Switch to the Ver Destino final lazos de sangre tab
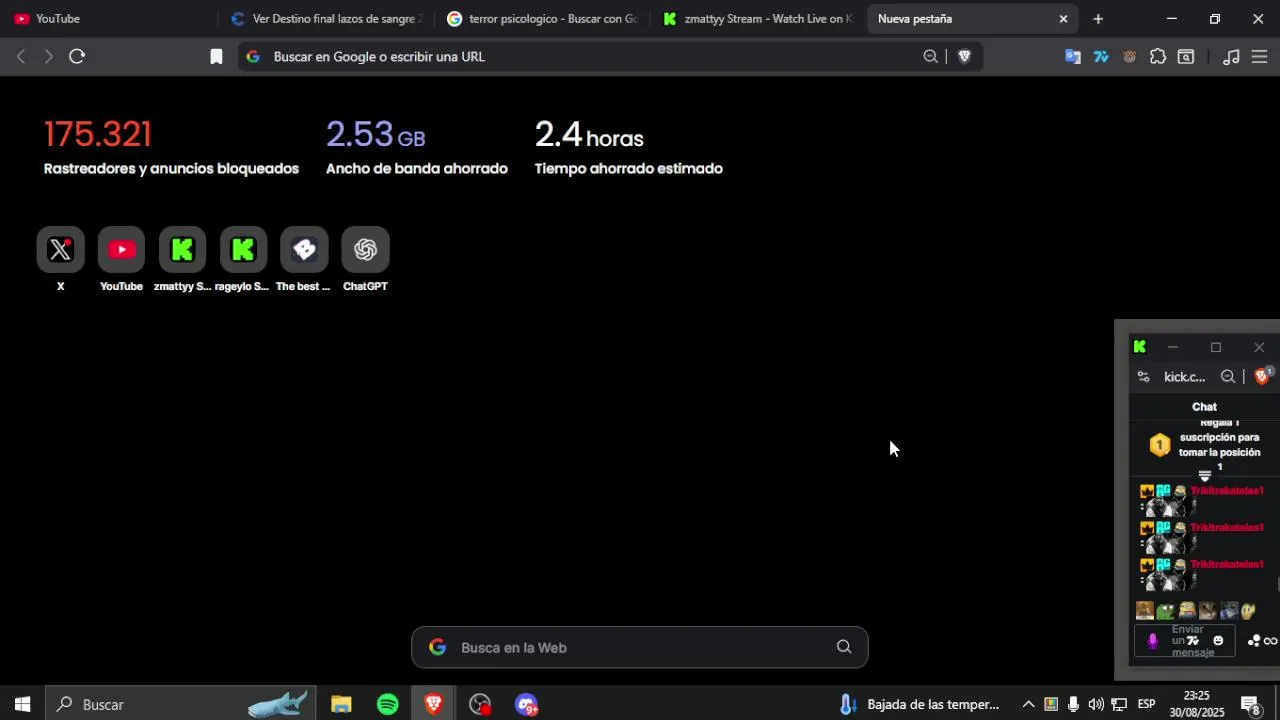 [x=326, y=19]
